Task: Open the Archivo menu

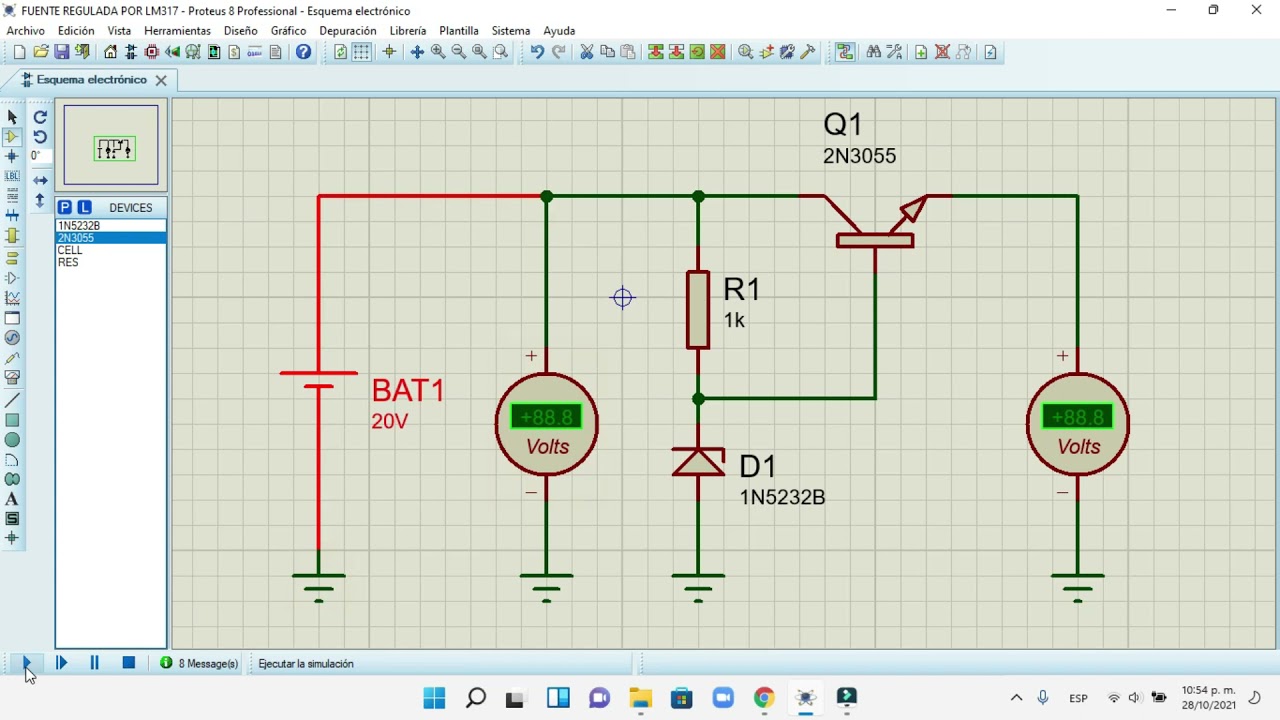Action: pyautogui.click(x=26, y=31)
